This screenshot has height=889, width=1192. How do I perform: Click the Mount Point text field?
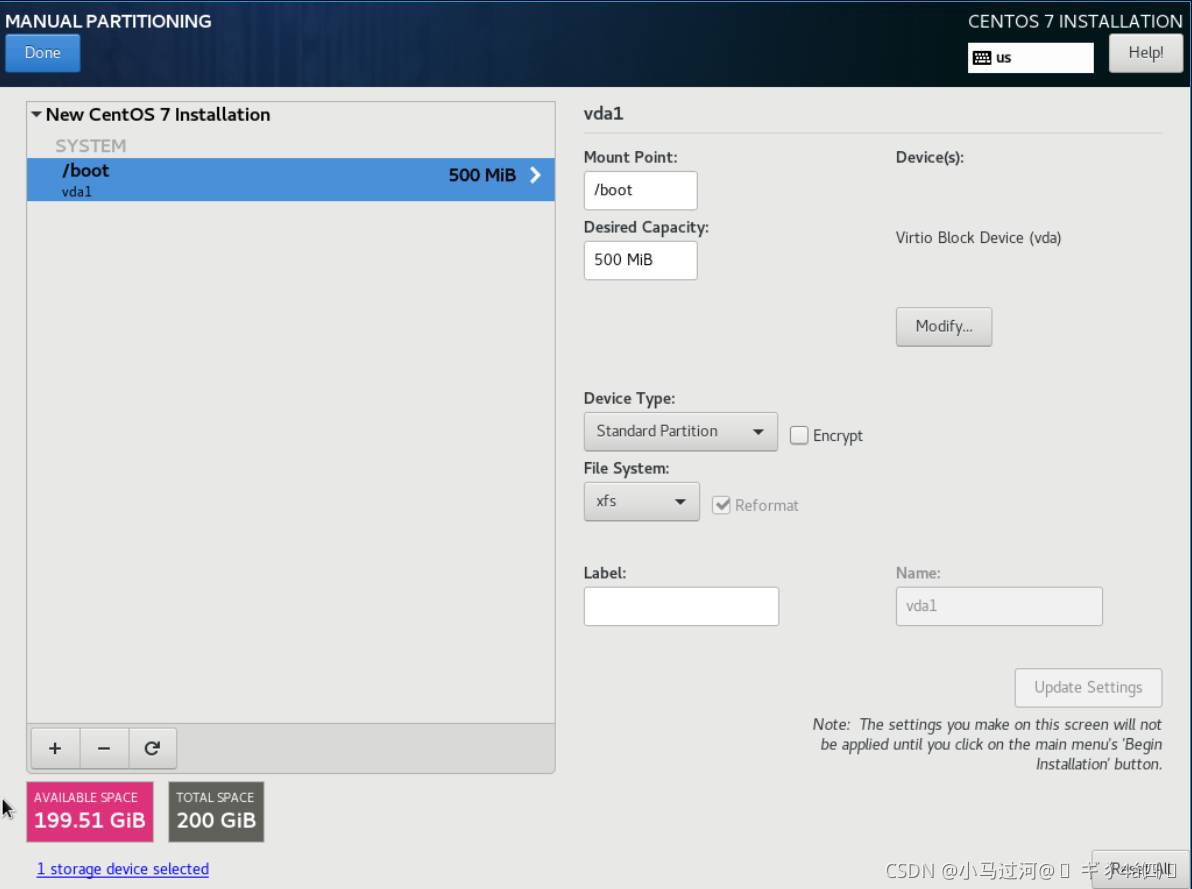[x=640, y=190]
